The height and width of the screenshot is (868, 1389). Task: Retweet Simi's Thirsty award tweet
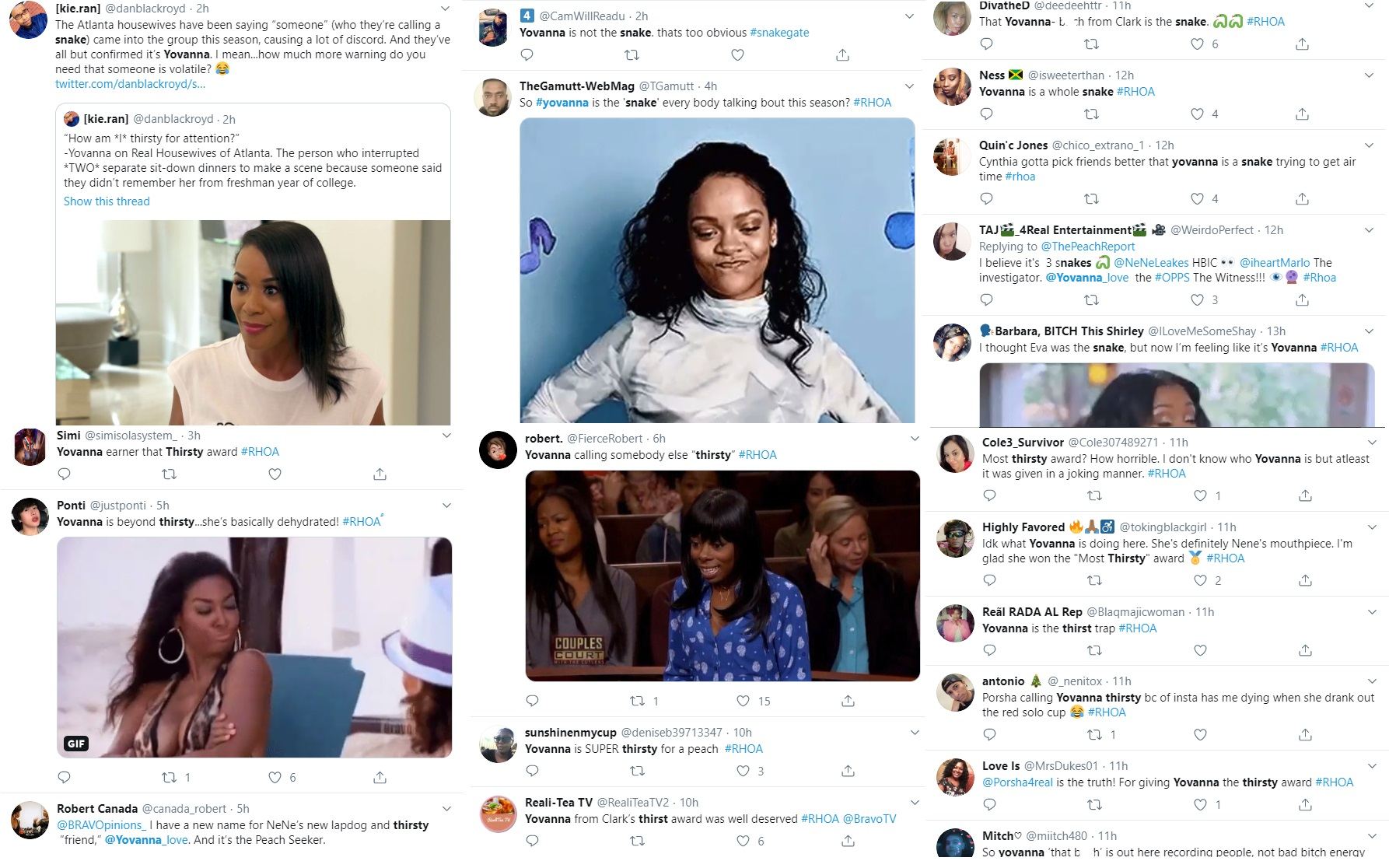(169, 474)
